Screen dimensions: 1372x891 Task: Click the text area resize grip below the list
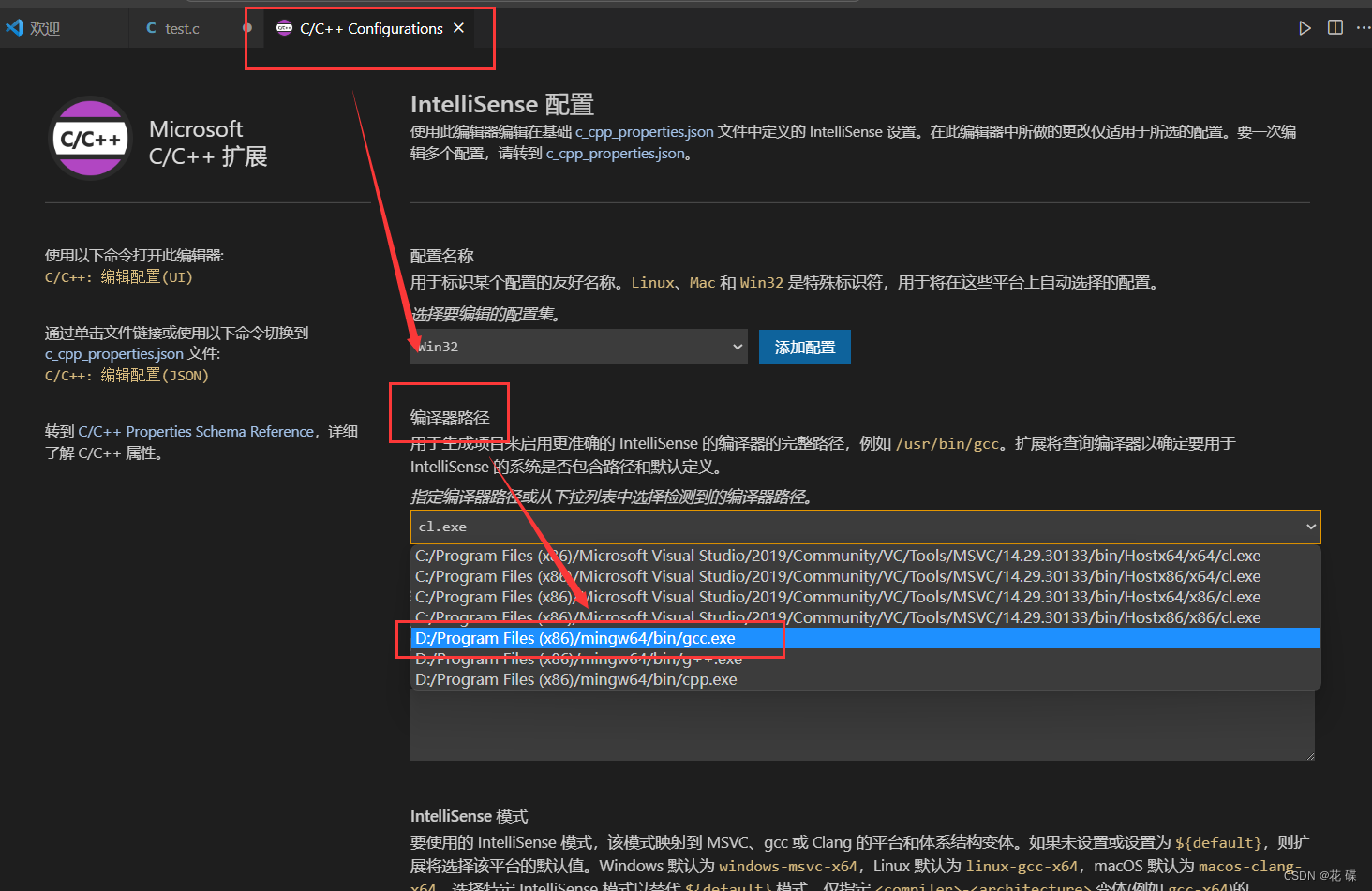tap(1309, 755)
